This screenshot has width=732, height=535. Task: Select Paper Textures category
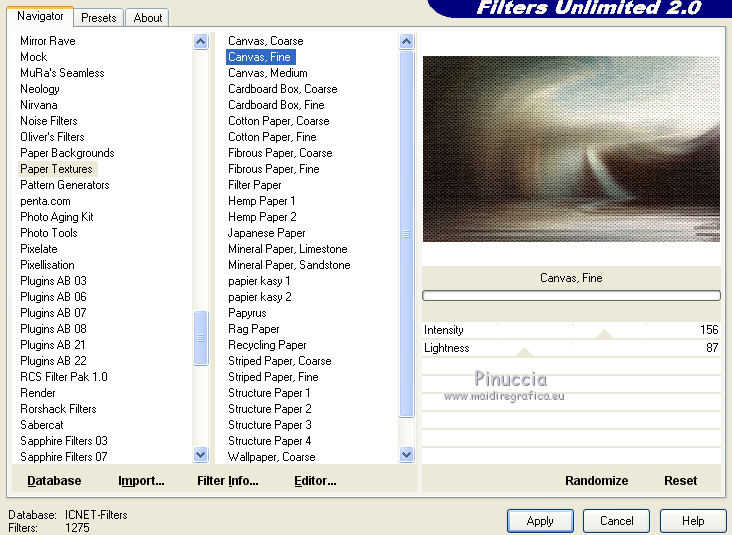[56, 169]
